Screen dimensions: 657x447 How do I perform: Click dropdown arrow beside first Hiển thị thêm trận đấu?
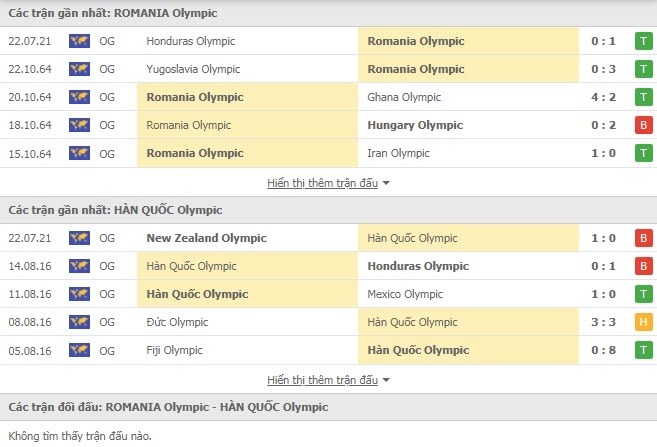[x=386, y=183]
